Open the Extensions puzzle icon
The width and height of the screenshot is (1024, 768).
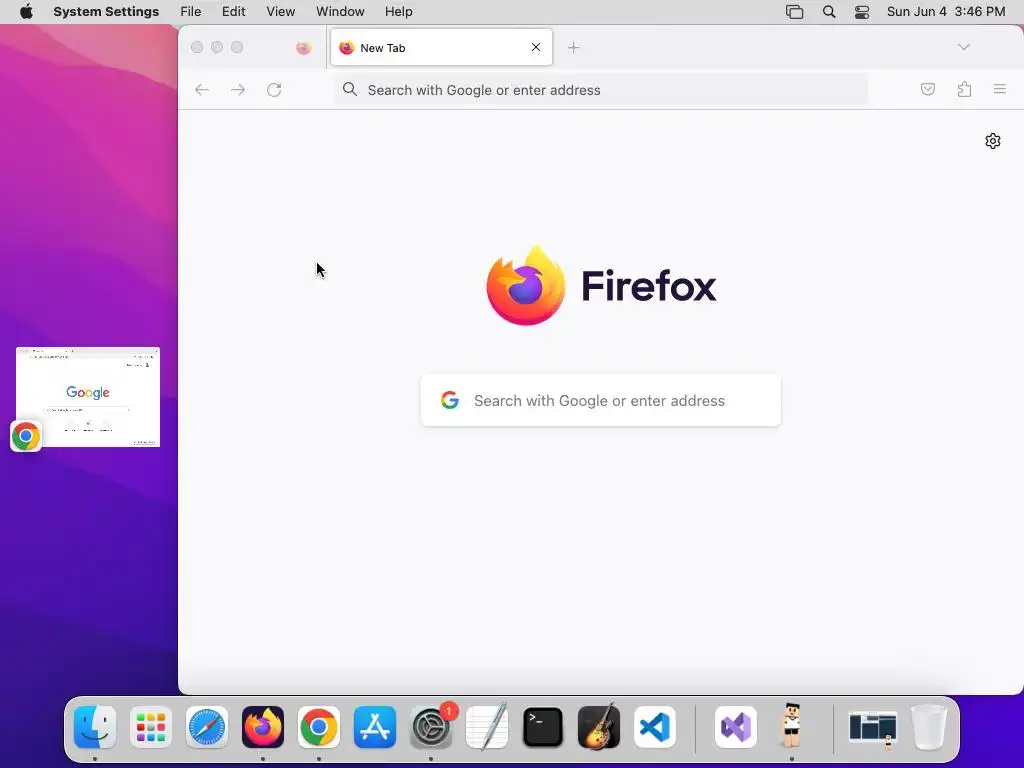(964, 89)
